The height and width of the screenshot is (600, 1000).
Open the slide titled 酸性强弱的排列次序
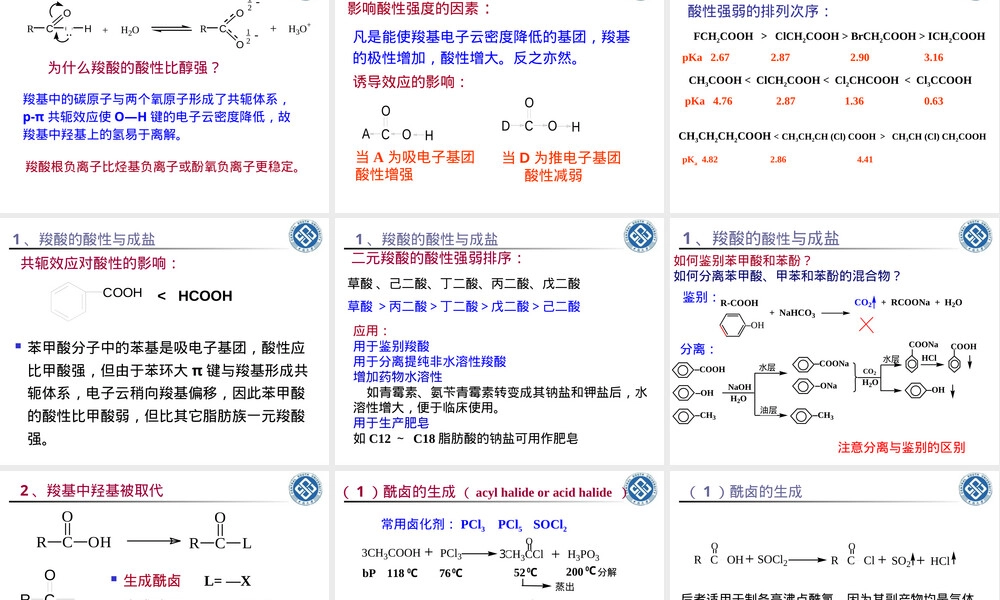(834, 106)
